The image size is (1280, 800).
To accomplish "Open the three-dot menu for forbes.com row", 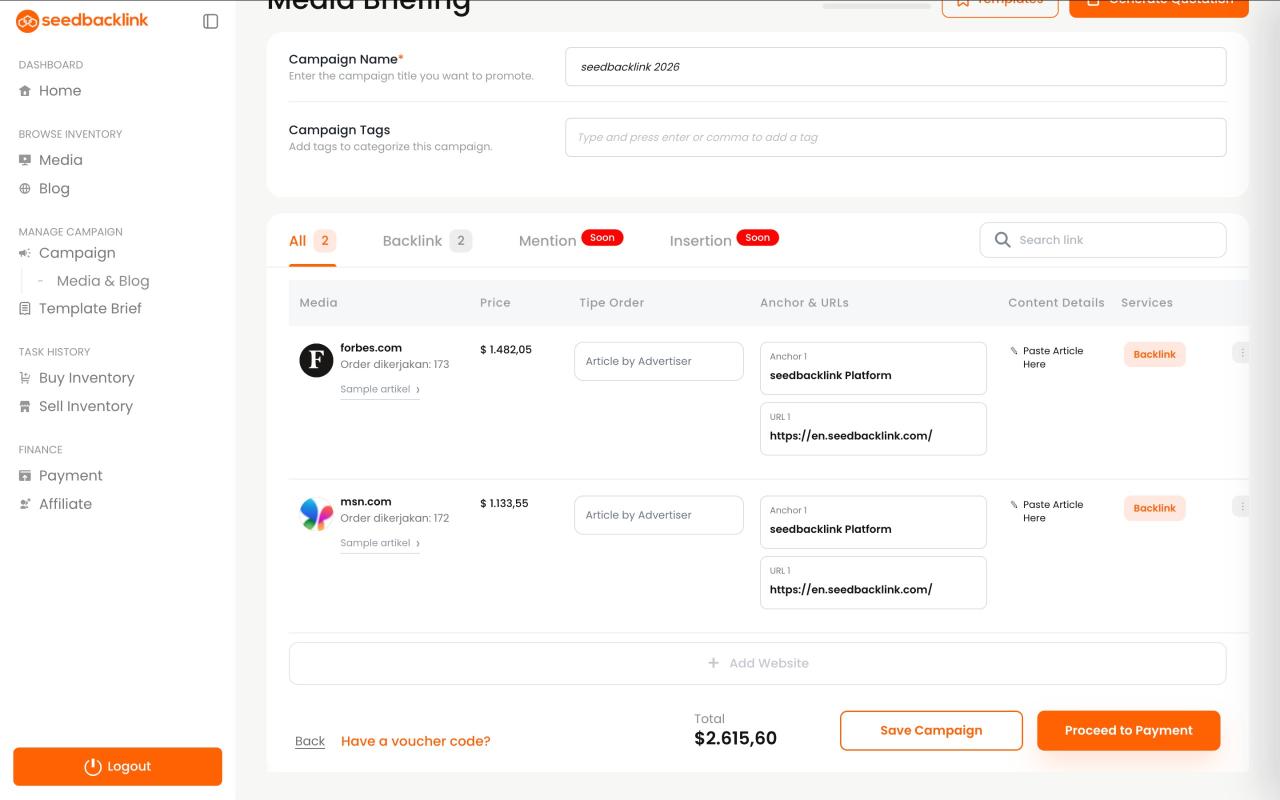I will tap(1242, 353).
